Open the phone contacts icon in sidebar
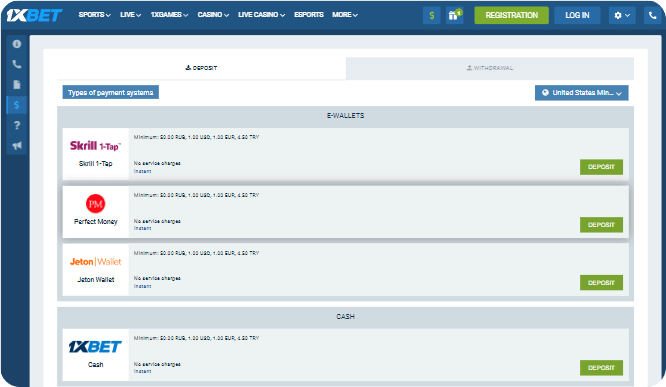Screen dimensions: 666x387 point(17,64)
